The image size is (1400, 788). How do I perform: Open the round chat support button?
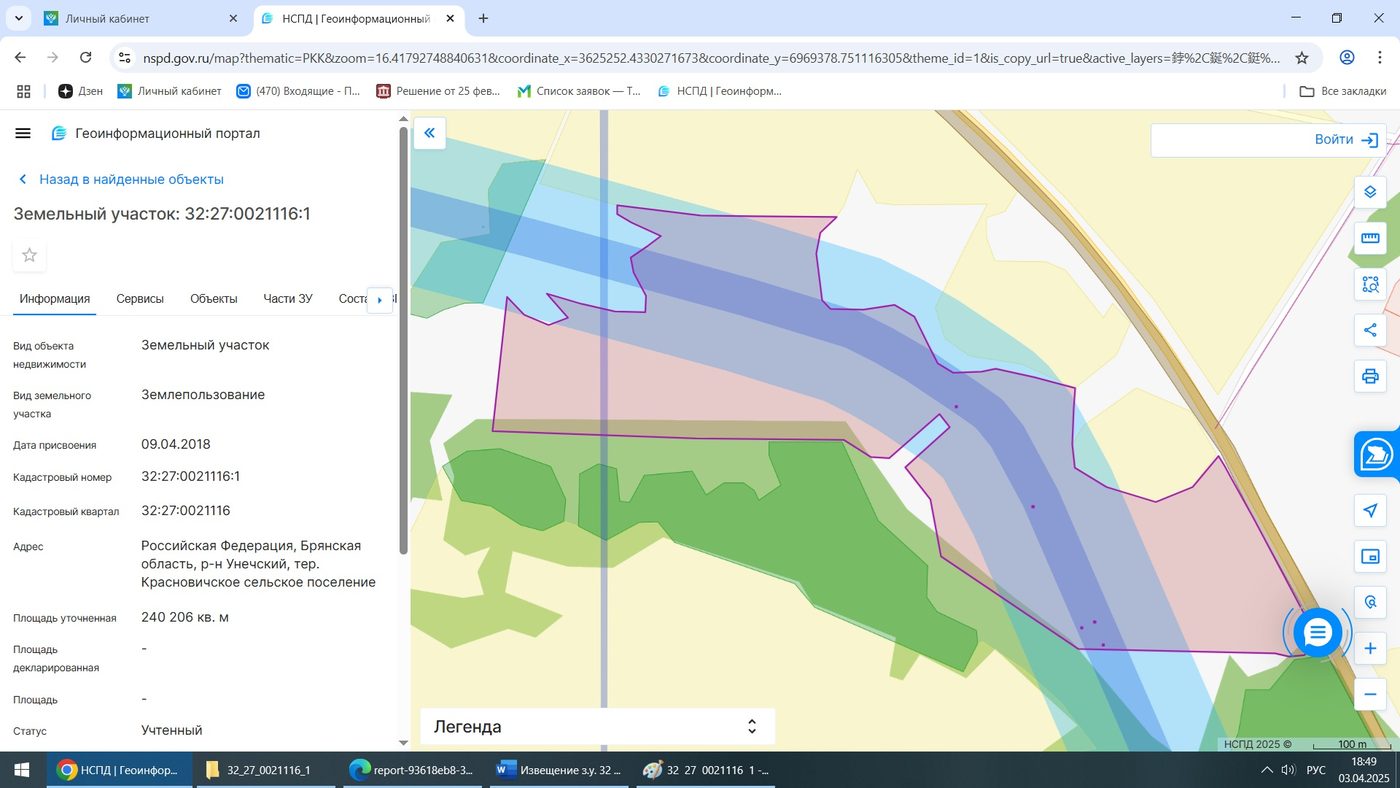point(1317,632)
